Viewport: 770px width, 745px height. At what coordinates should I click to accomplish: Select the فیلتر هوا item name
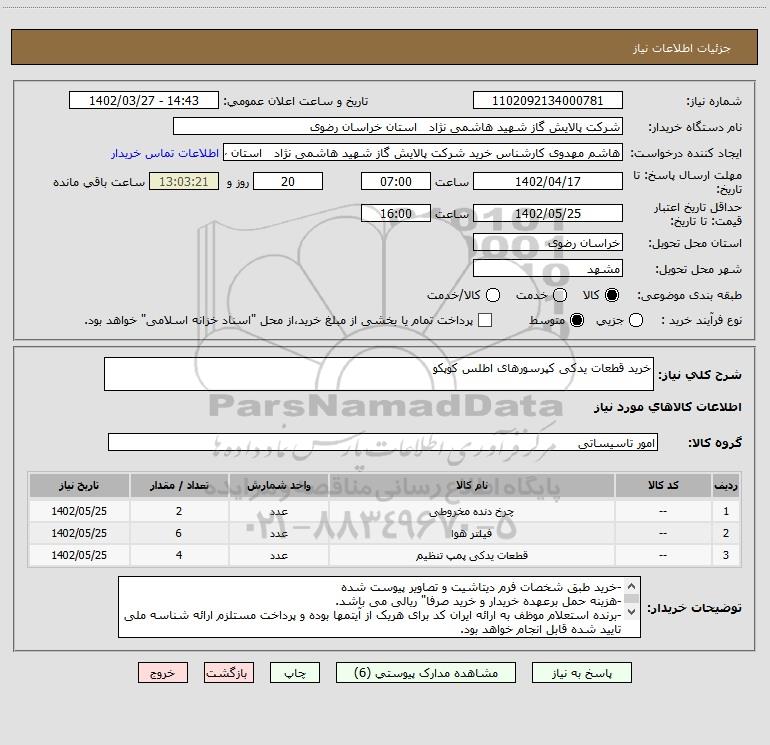pyautogui.click(x=471, y=533)
